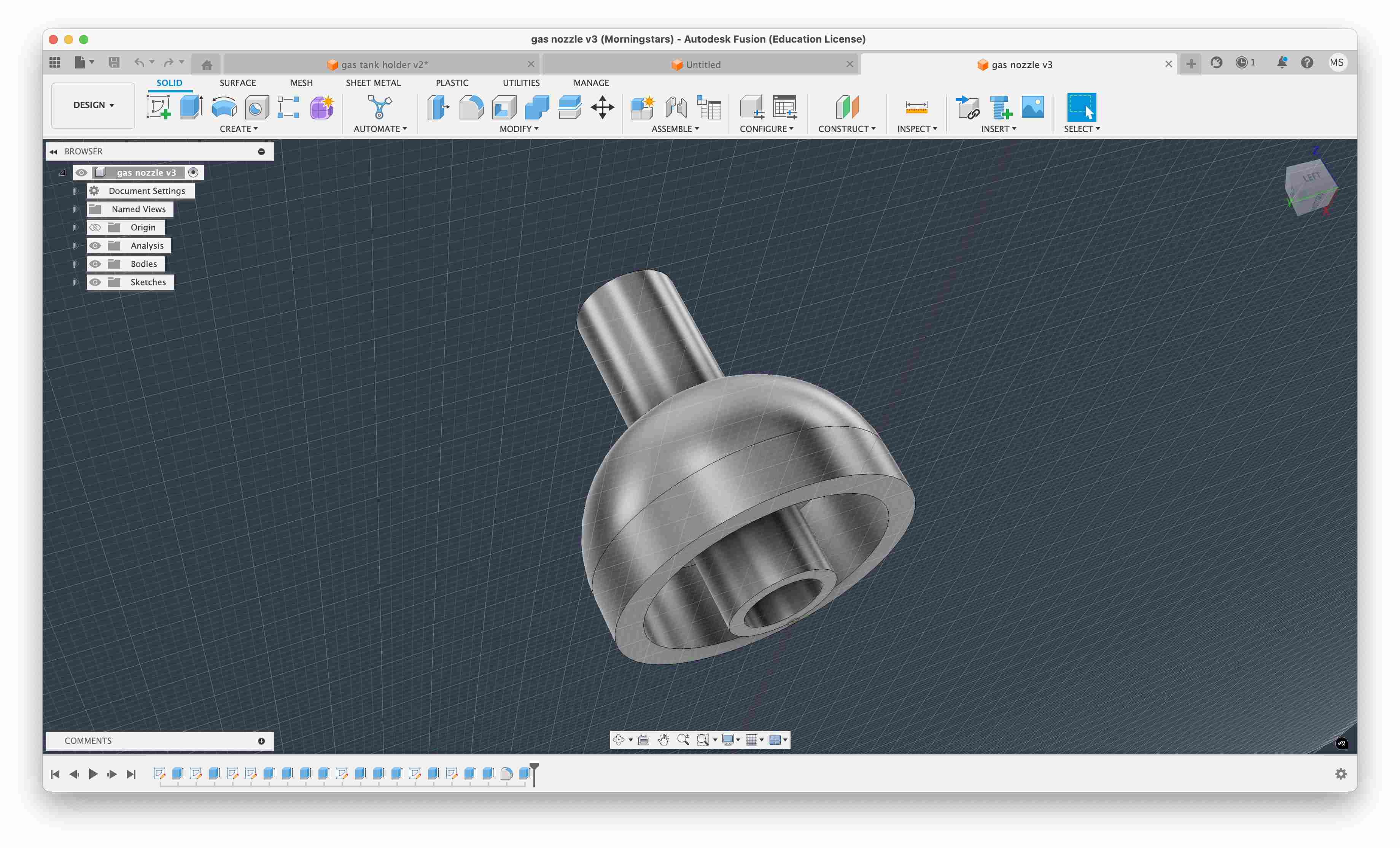Open timeline settings gear
The height and width of the screenshot is (848, 1400).
click(1341, 773)
